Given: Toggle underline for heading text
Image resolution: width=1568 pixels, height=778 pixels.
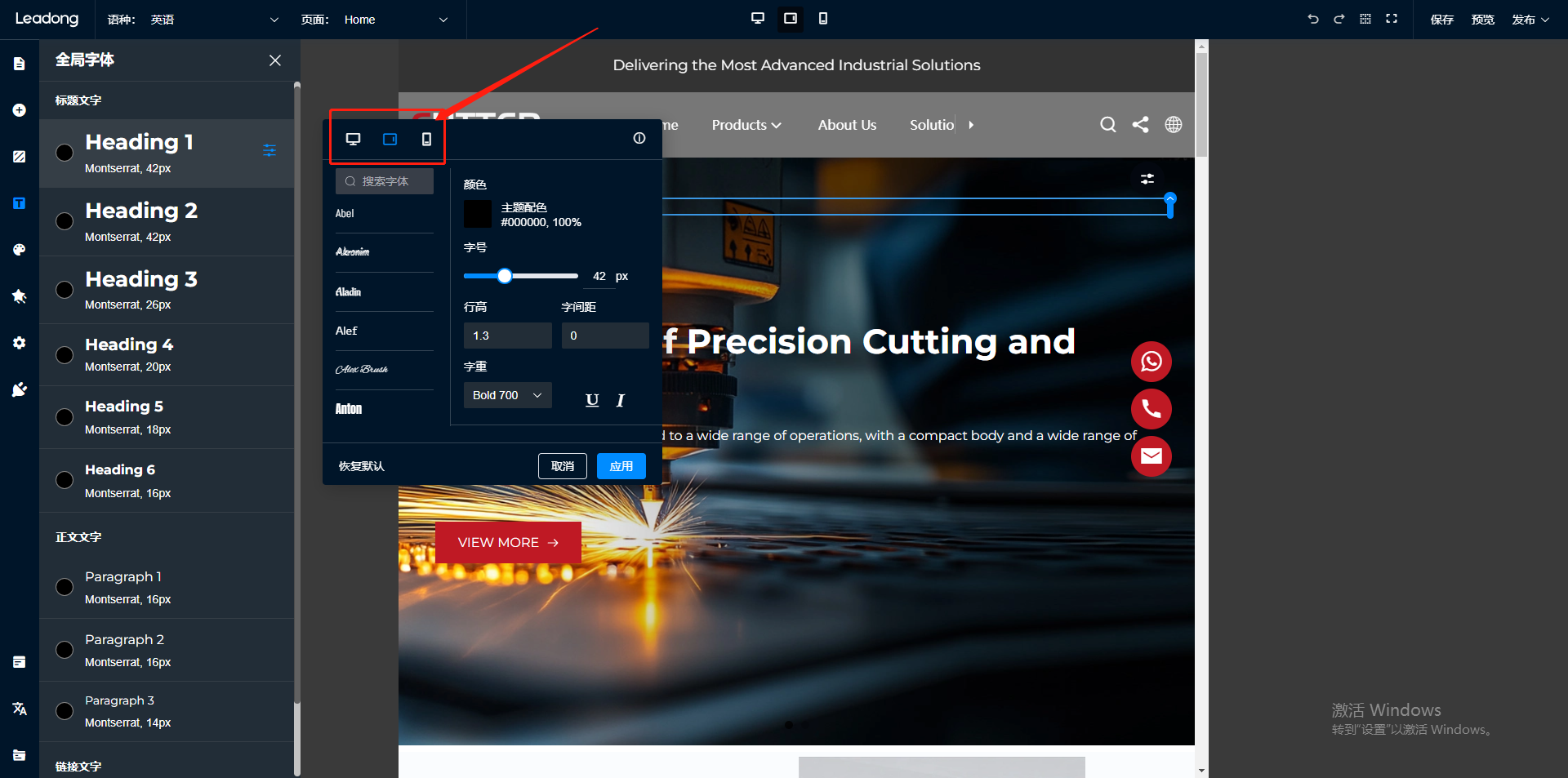Looking at the screenshot, I should [x=592, y=400].
